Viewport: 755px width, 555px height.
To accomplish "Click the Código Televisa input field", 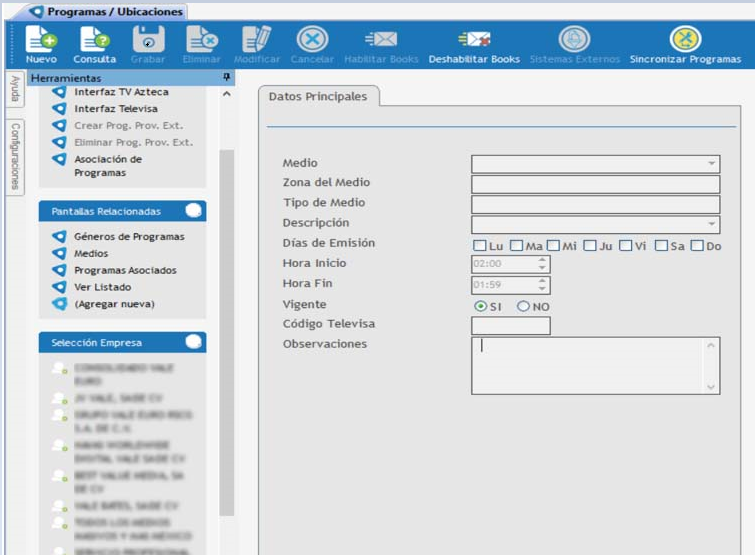I will 511,326.
